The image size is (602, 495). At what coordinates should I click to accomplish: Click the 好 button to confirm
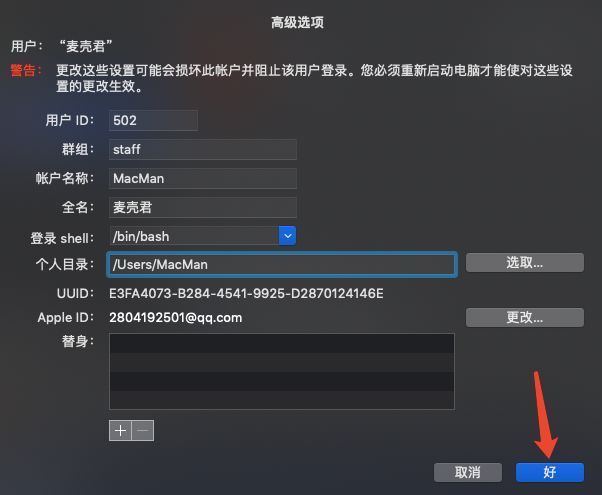click(550, 472)
